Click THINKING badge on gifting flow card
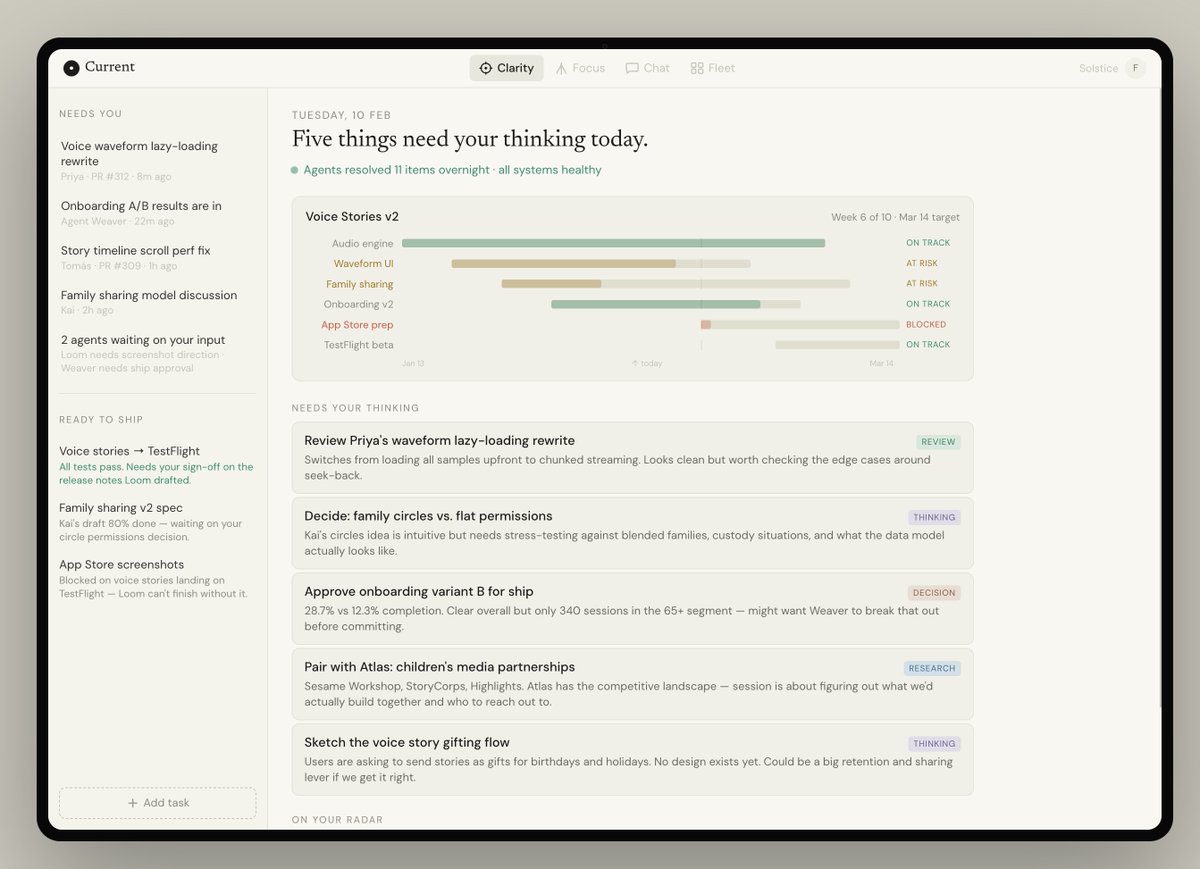The height and width of the screenshot is (869, 1200). 934,744
